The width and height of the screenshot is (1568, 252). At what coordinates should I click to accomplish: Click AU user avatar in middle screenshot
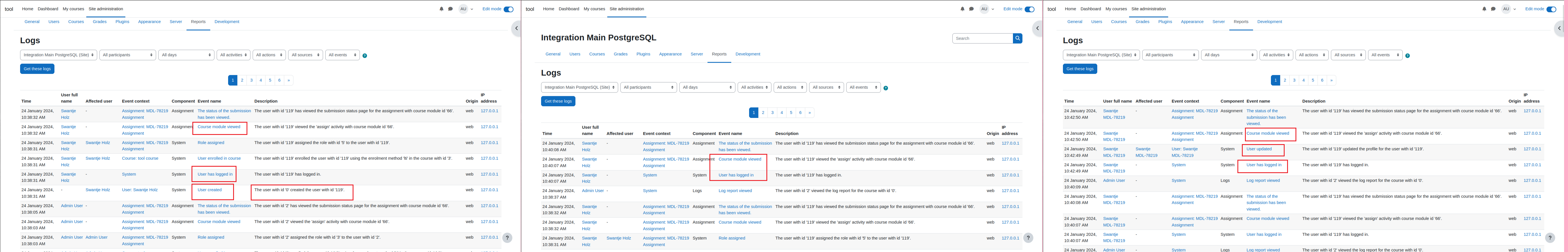pyautogui.click(x=984, y=9)
